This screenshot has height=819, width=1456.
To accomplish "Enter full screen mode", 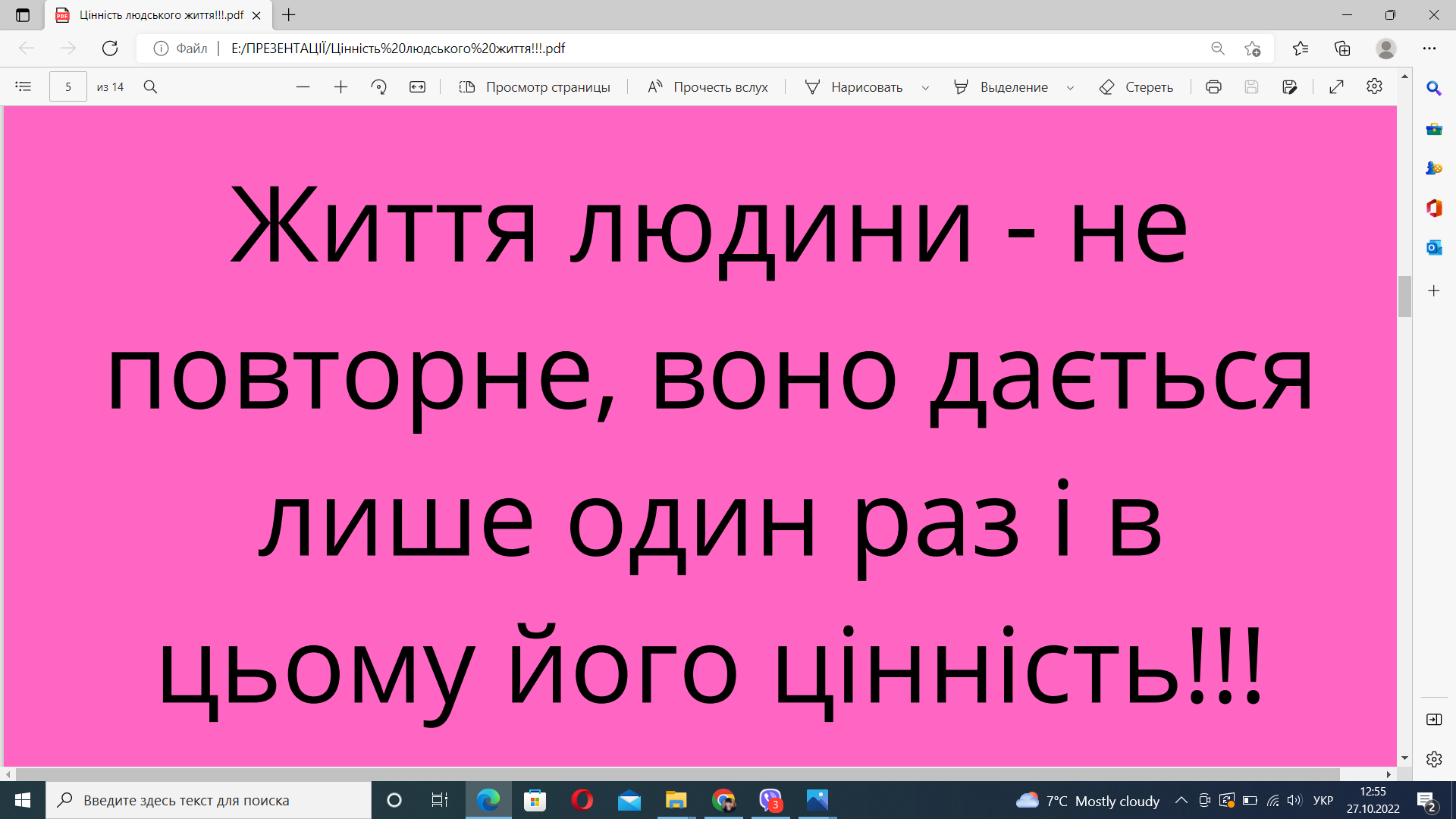I will pyautogui.click(x=1336, y=87).
